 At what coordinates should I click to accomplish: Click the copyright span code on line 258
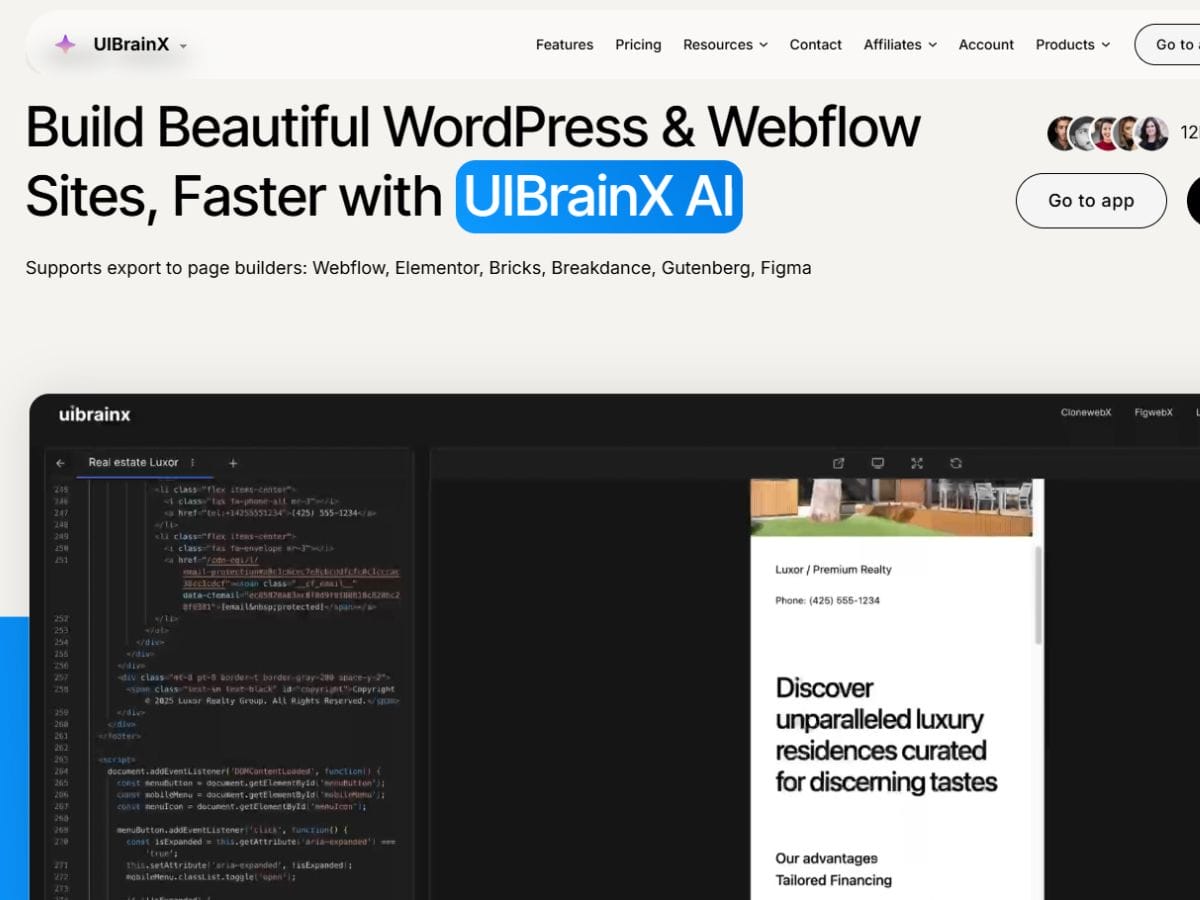pyautogui.click(x=262, y=694)
